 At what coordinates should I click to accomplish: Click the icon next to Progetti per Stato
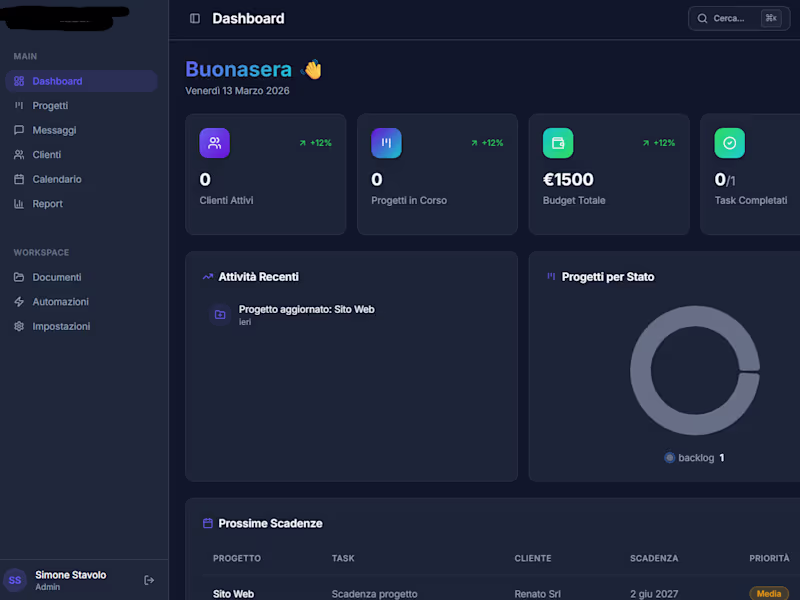pyautogui.click(x=551, y=277)
